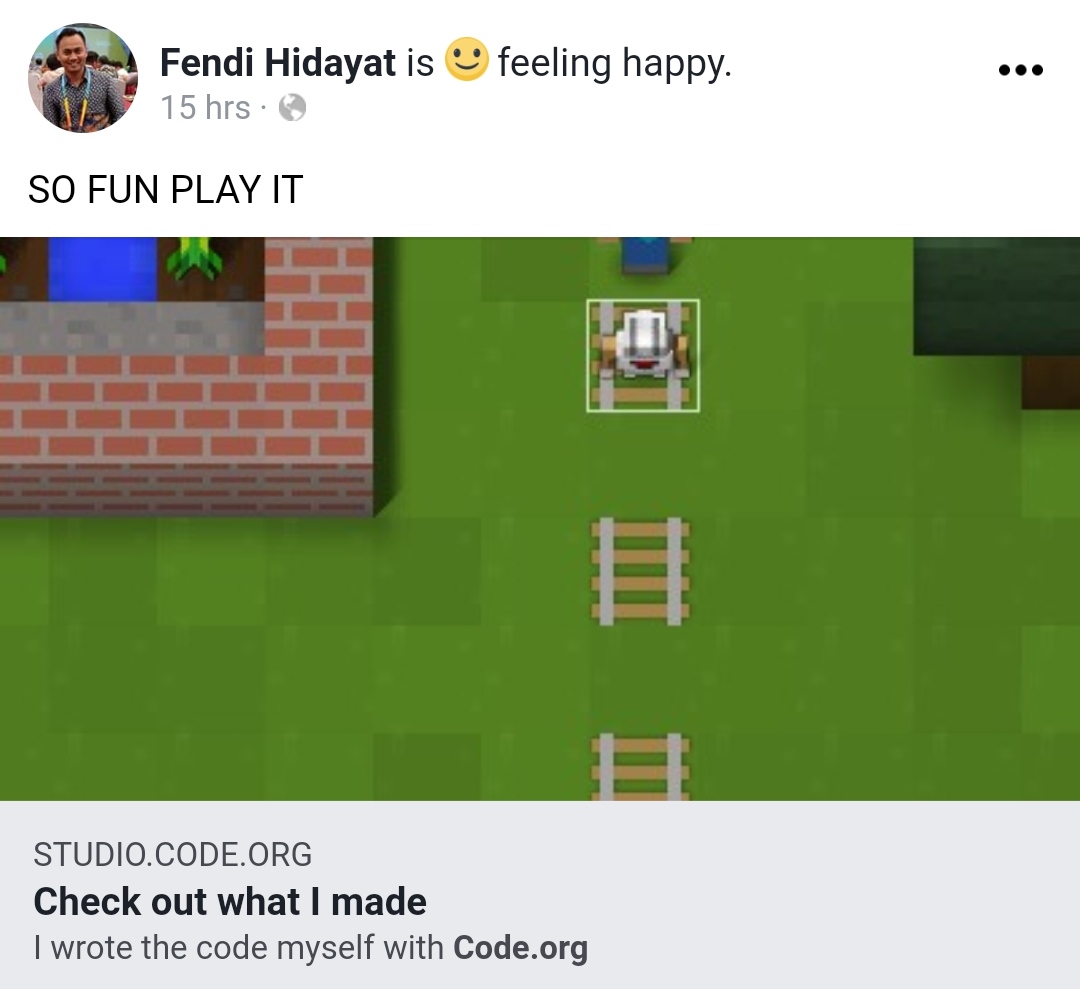Open the three-dot post options menu
This screenshot has height=989, width=1080.
[1021, 70]
